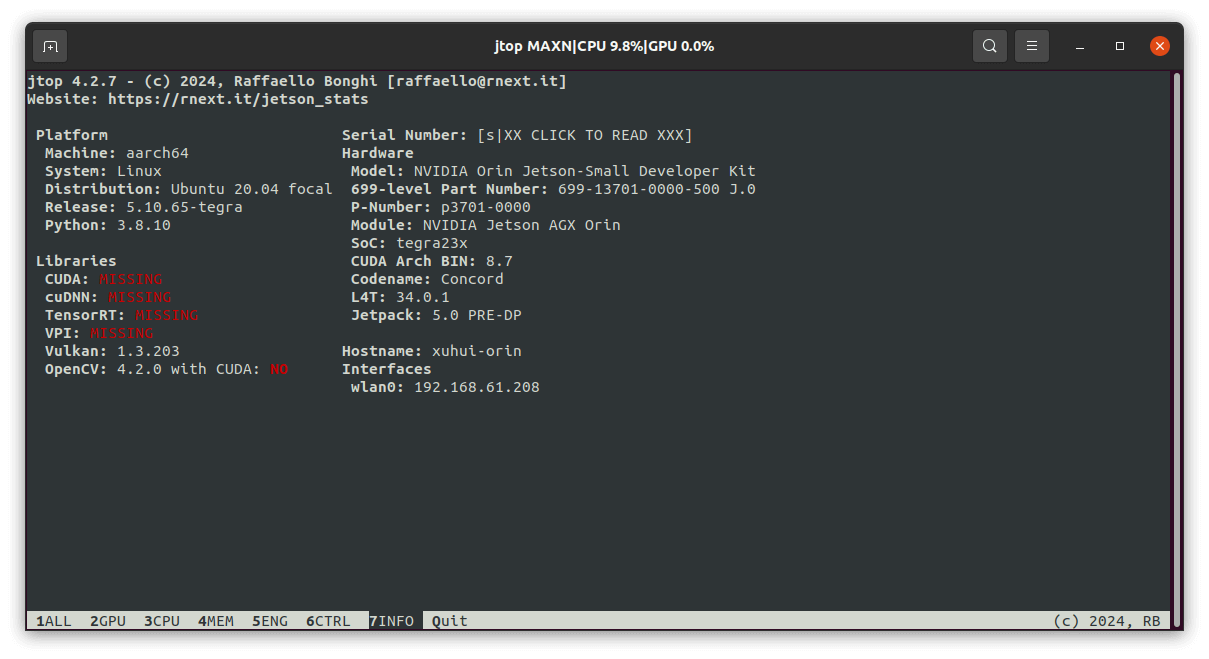The height and width of the screenshot is (659, 1209).
Task: Click the Libraries heading
Action: point(76,261)
